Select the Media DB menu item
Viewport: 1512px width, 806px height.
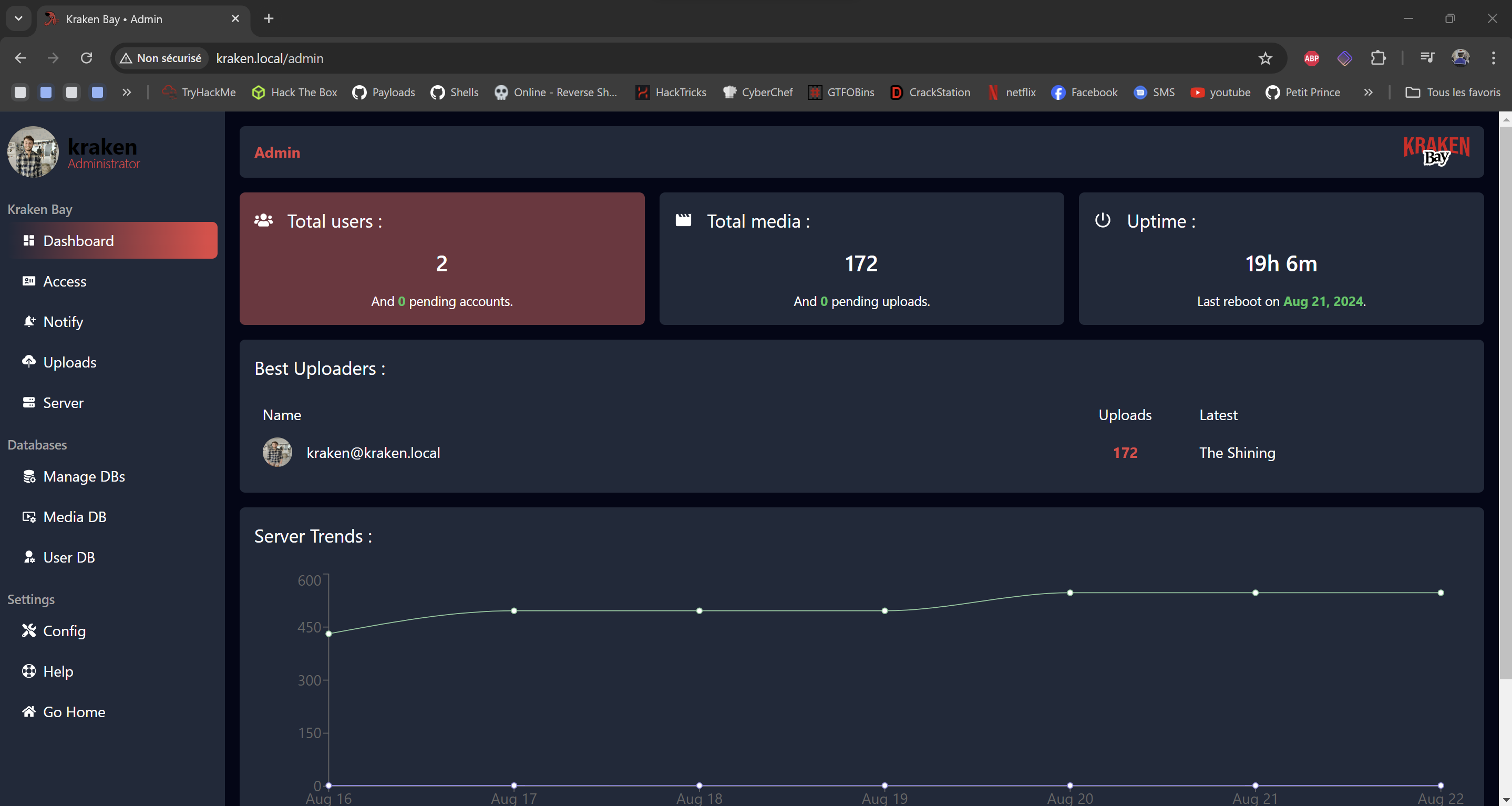point(75,517)
